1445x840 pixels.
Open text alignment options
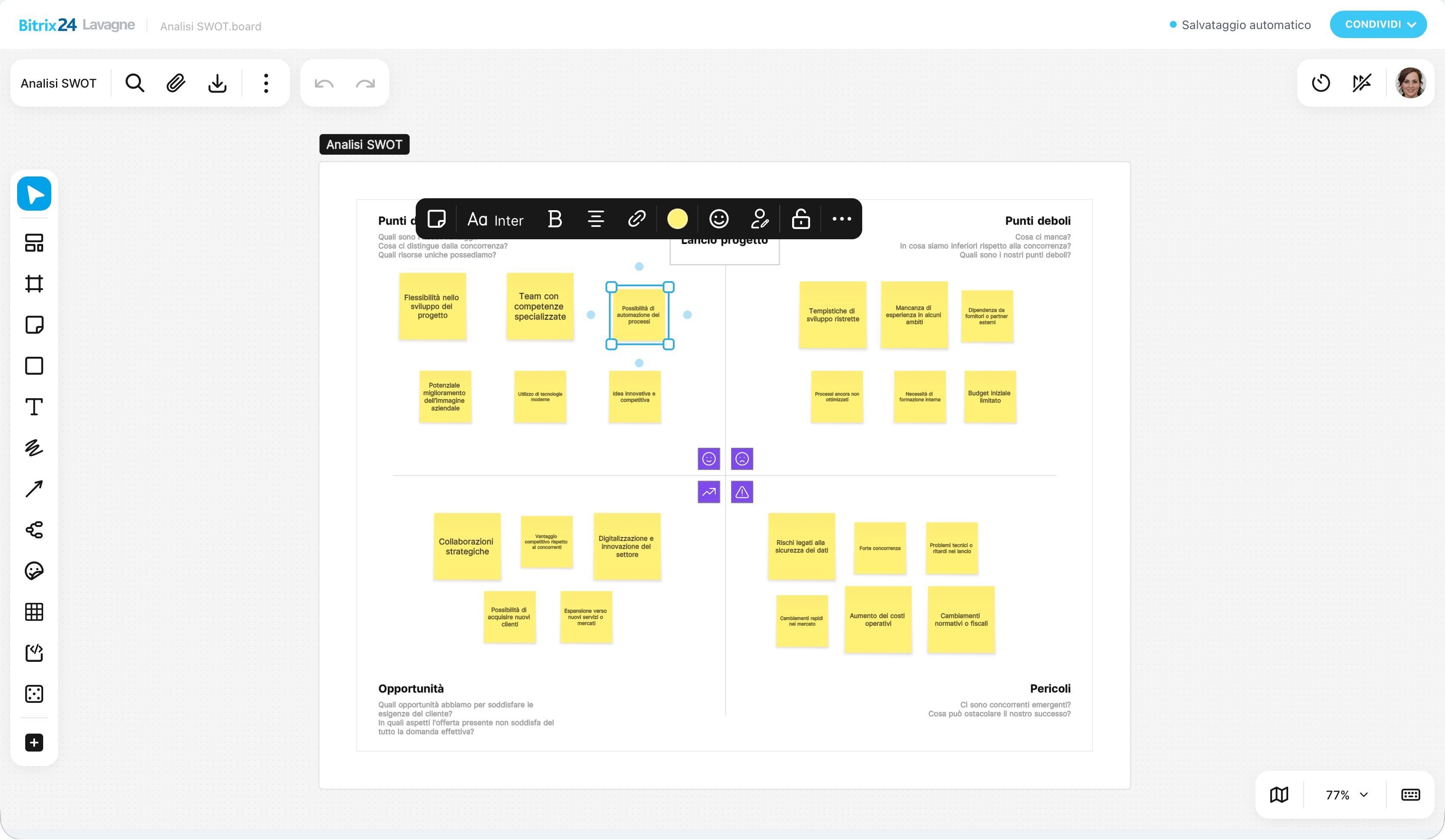click(x=596, y=218)
